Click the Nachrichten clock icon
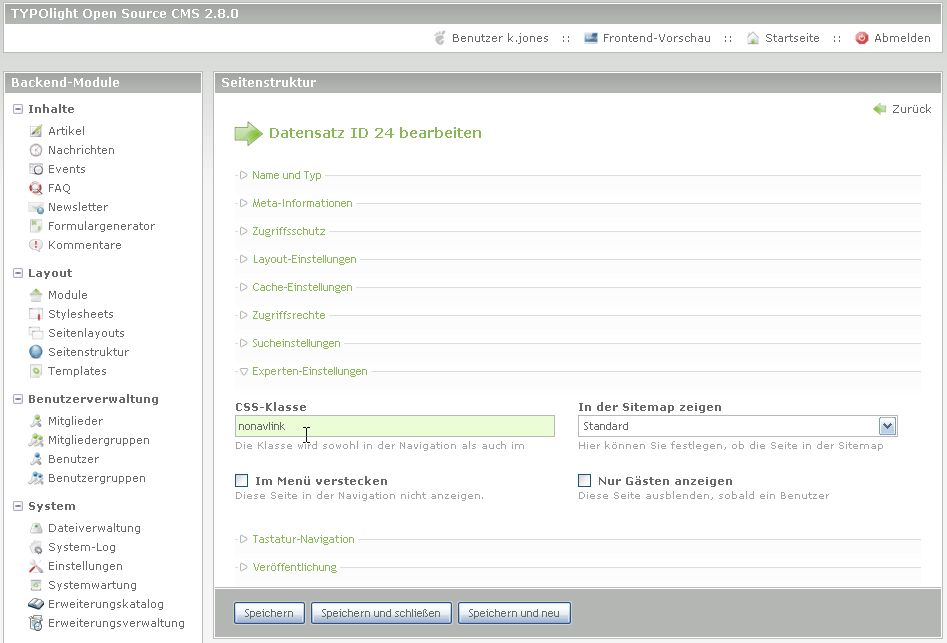The height and width of the screenshot is (643, 947). [x=36, y=150]
